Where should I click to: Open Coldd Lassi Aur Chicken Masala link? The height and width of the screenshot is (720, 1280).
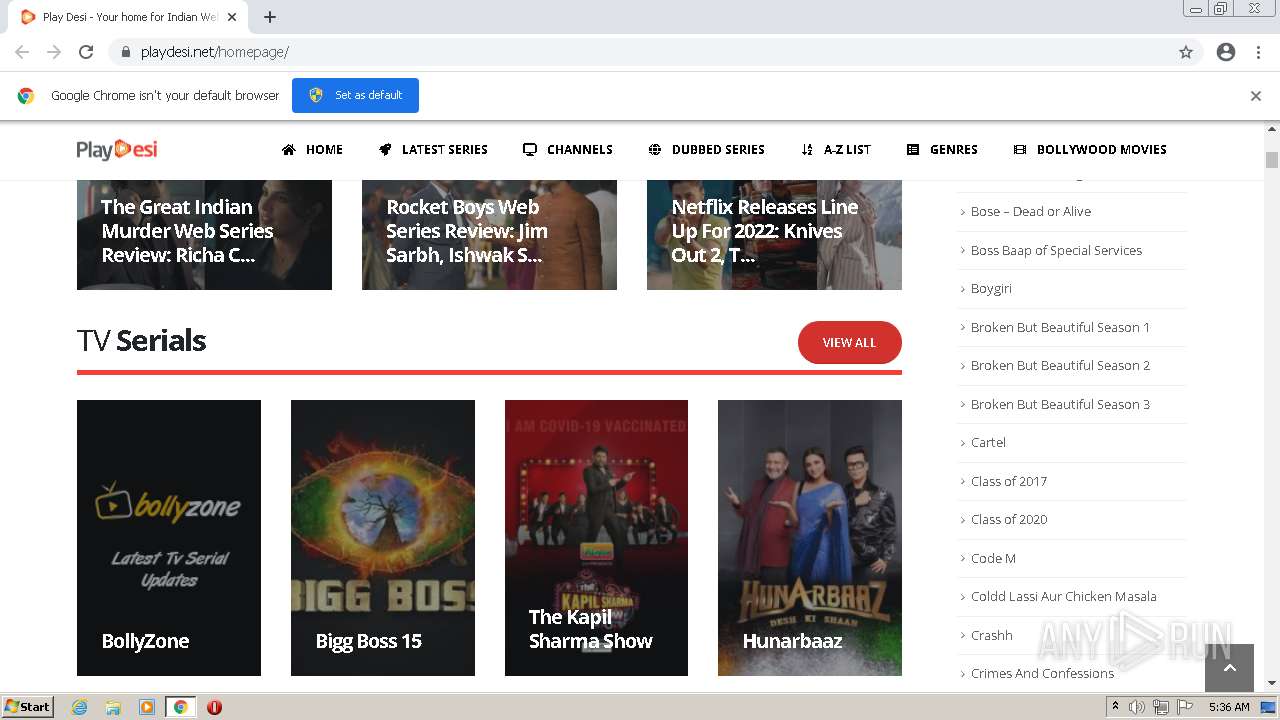(1063, 597)
